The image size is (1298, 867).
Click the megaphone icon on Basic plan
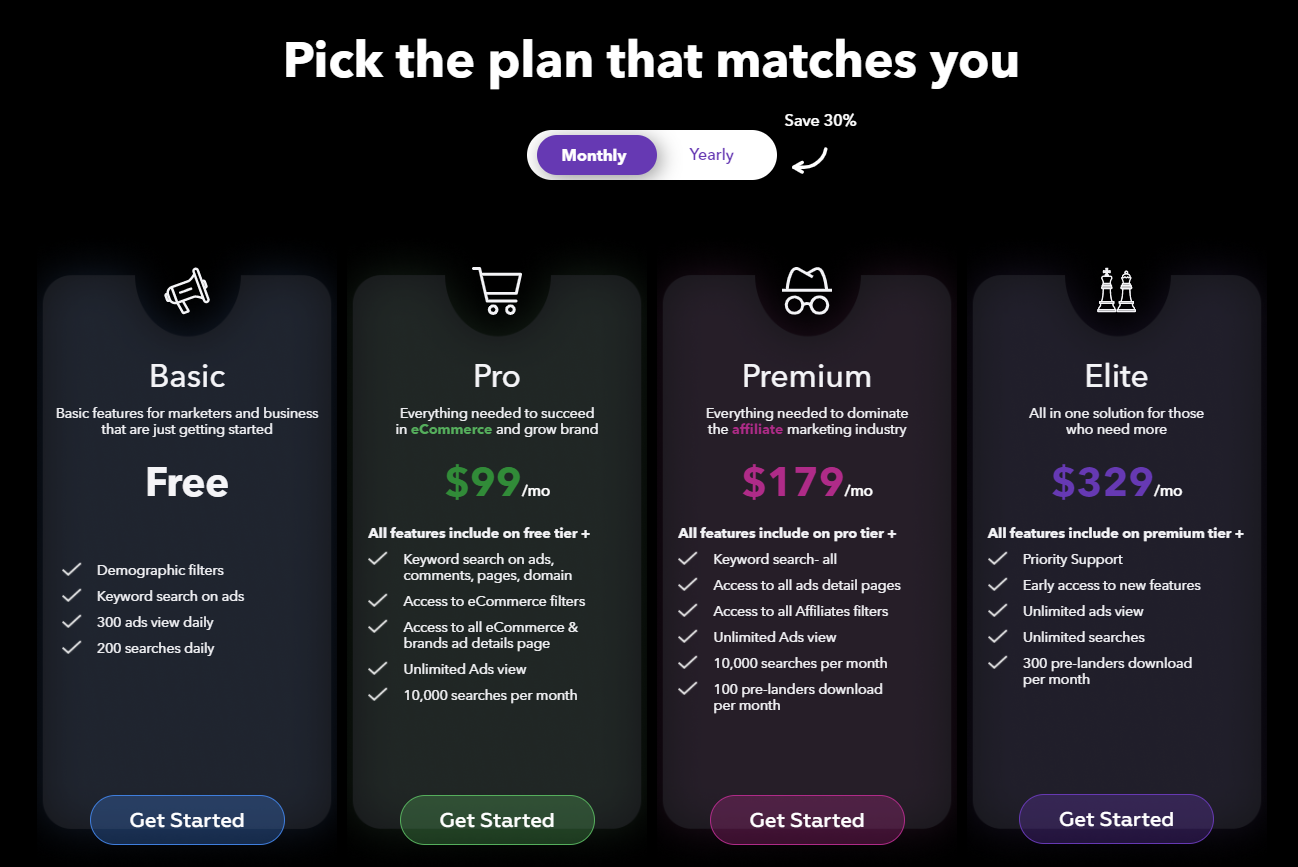click(x=187, y=290)
